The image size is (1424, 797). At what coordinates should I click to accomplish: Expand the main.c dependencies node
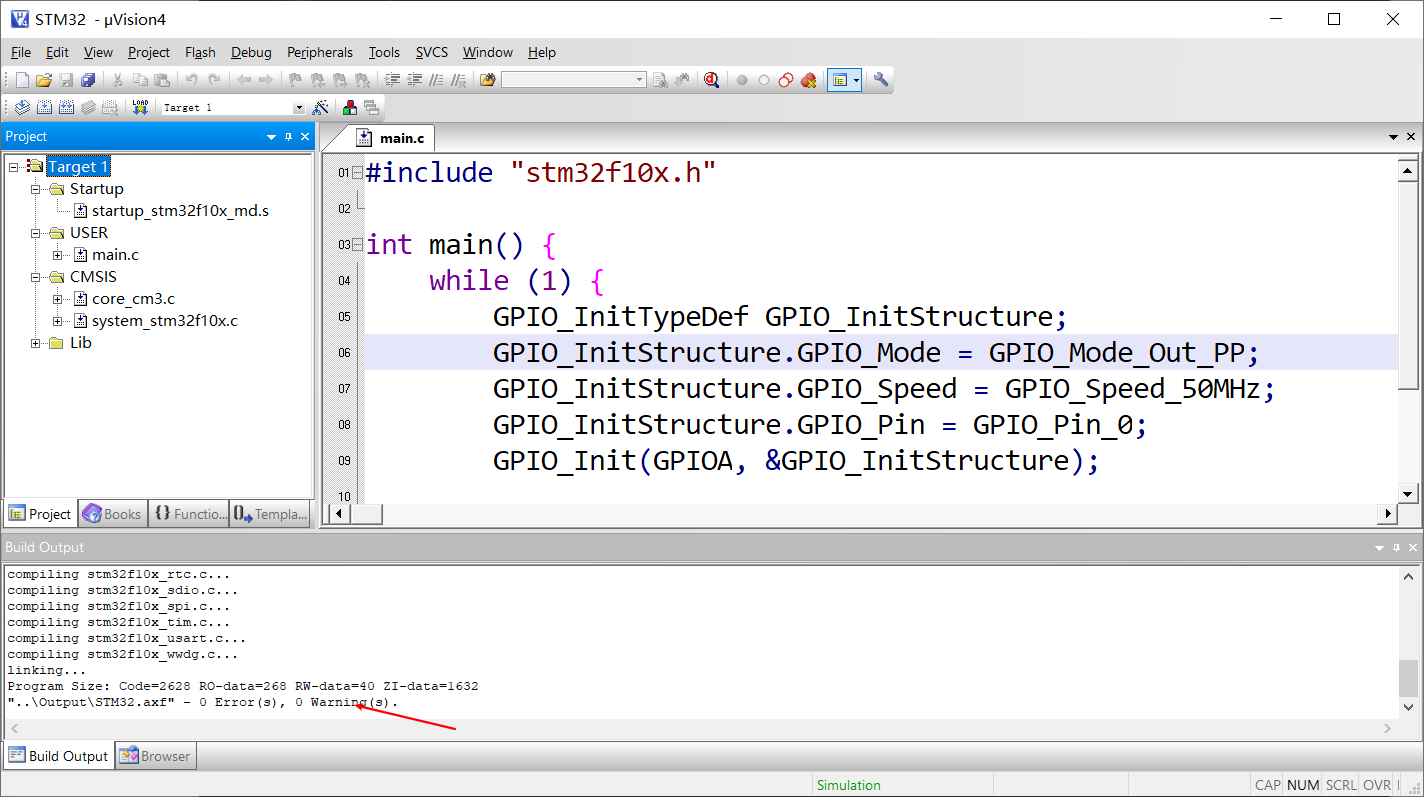click(x=58, y=255)
